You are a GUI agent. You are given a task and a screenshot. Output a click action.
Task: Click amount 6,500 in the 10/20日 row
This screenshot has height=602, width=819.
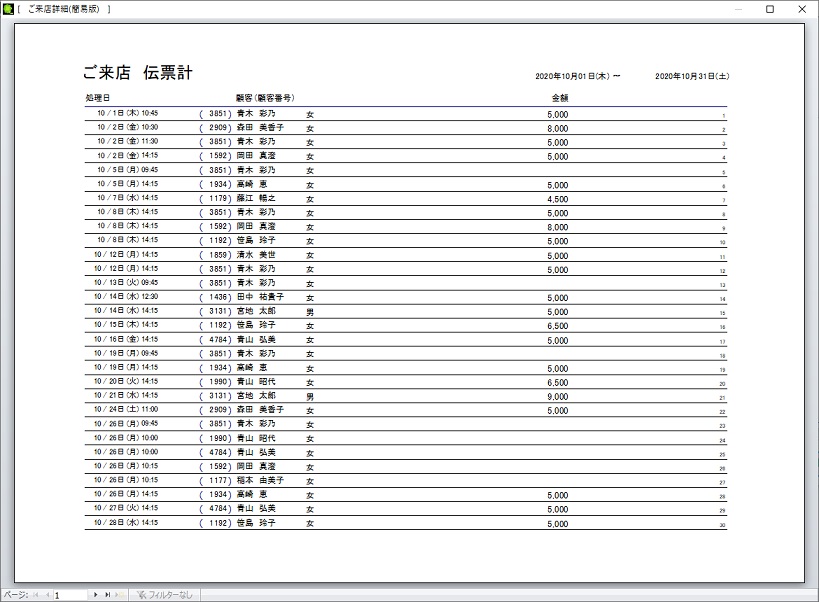558,383
